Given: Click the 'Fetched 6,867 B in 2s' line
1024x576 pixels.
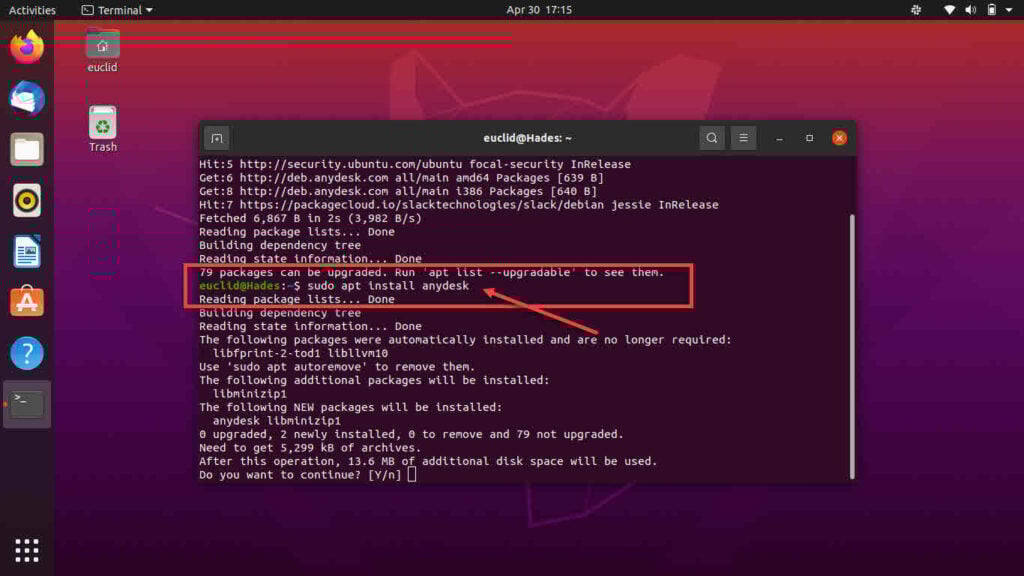Looking at the screenshot, I should pos(310,218).
